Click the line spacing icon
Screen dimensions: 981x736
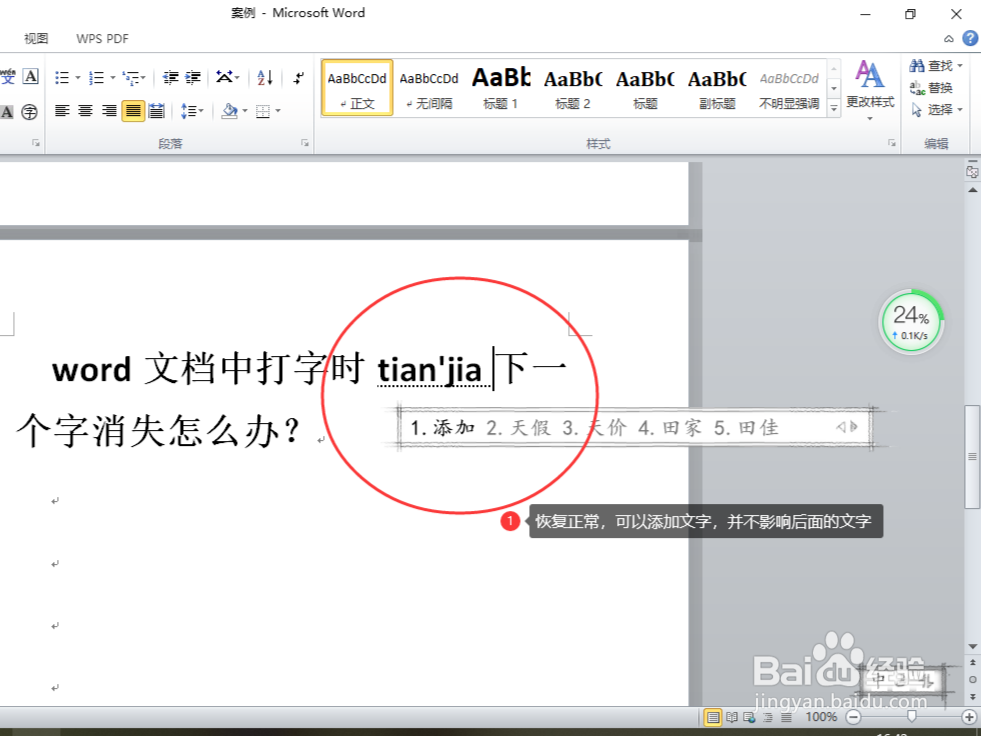click(188, 111)
